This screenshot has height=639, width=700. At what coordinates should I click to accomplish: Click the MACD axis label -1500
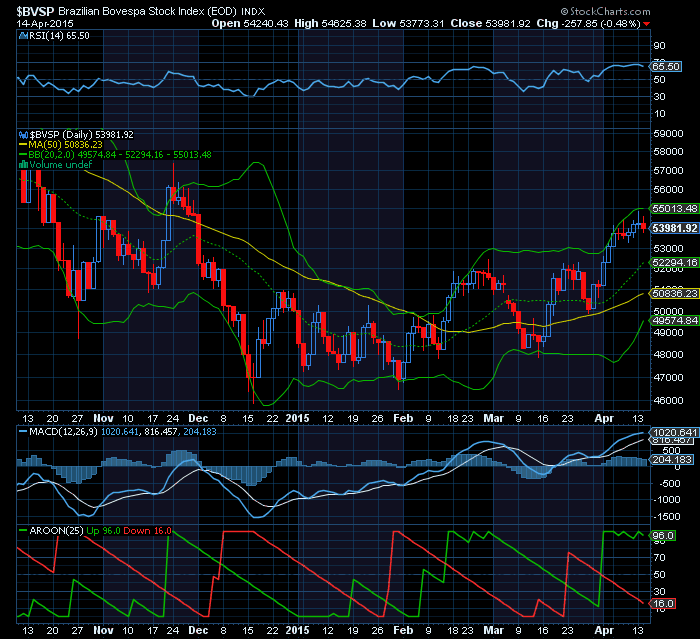666,517
